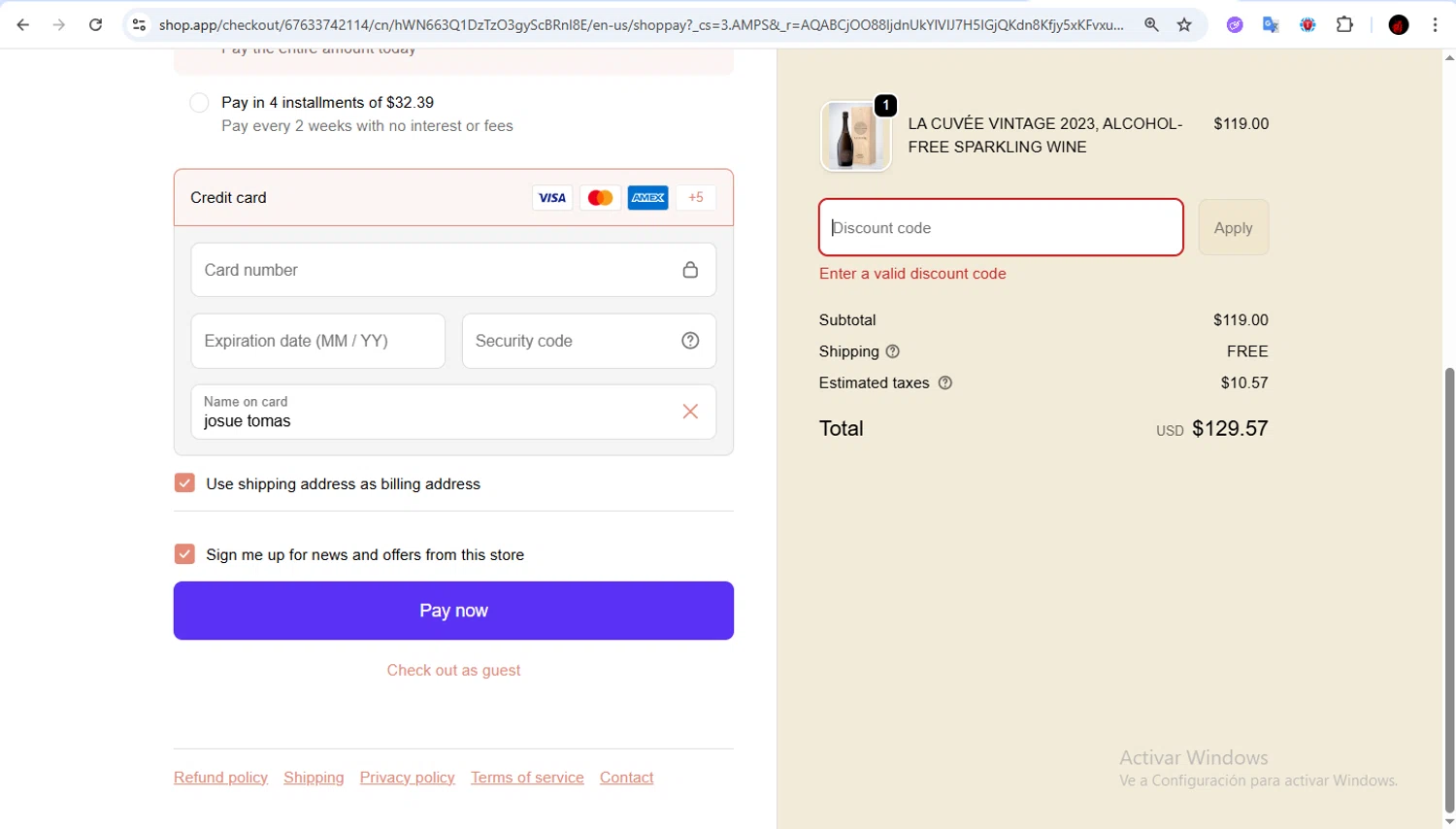The width and height of the screenshot is (1456, 829).
Task: Check out as guest
Action: click(x=453, y=670)
